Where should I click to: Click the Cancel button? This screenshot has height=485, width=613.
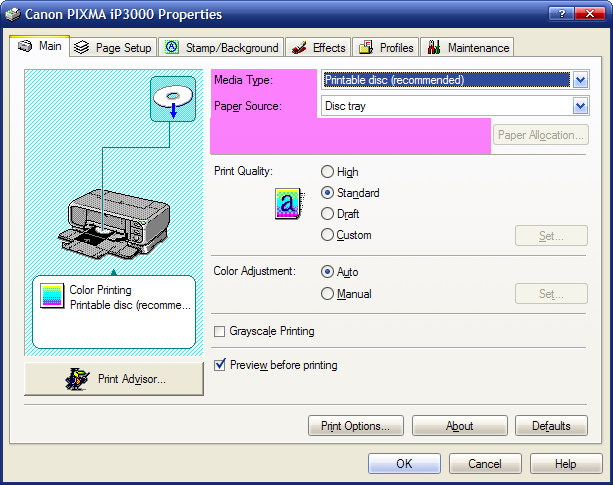pos(485,464)
